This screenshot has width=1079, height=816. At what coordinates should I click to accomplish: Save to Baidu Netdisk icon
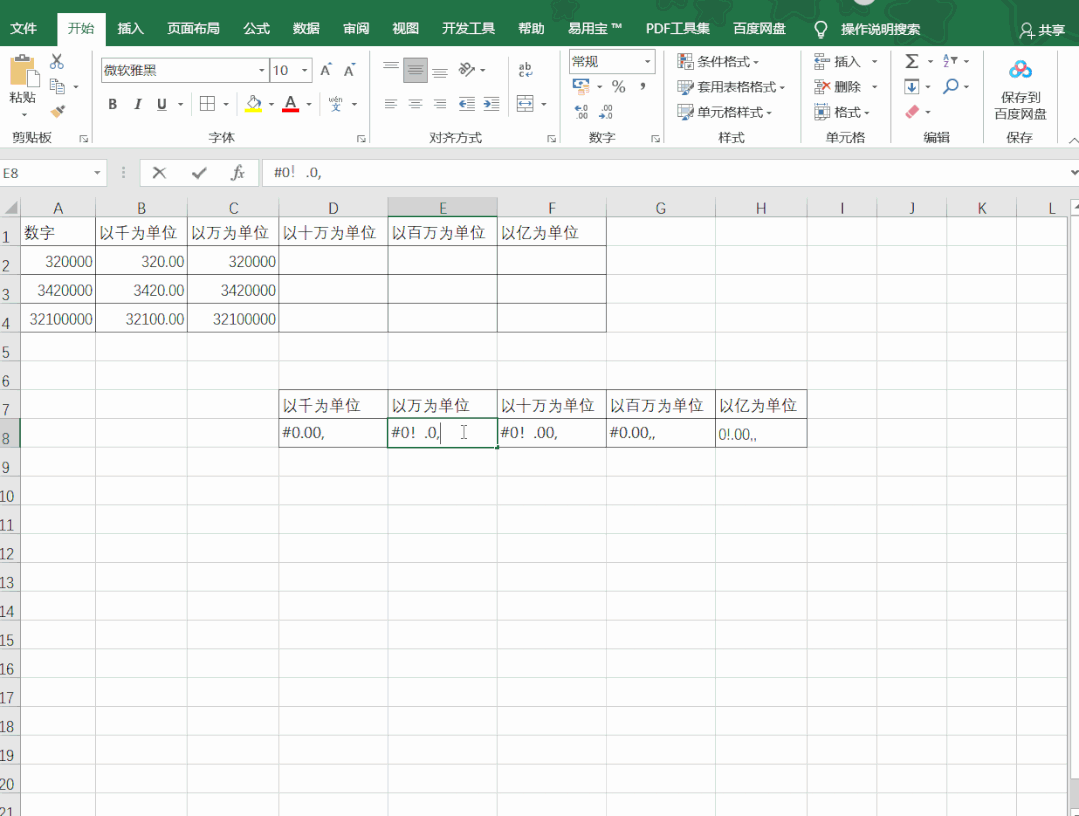(1020, 70)
